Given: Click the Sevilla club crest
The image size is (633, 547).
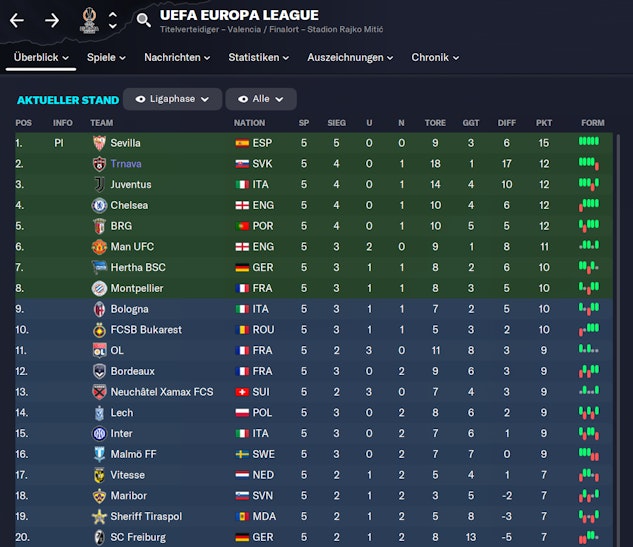Looking at the screenshot, I should 99,143.
